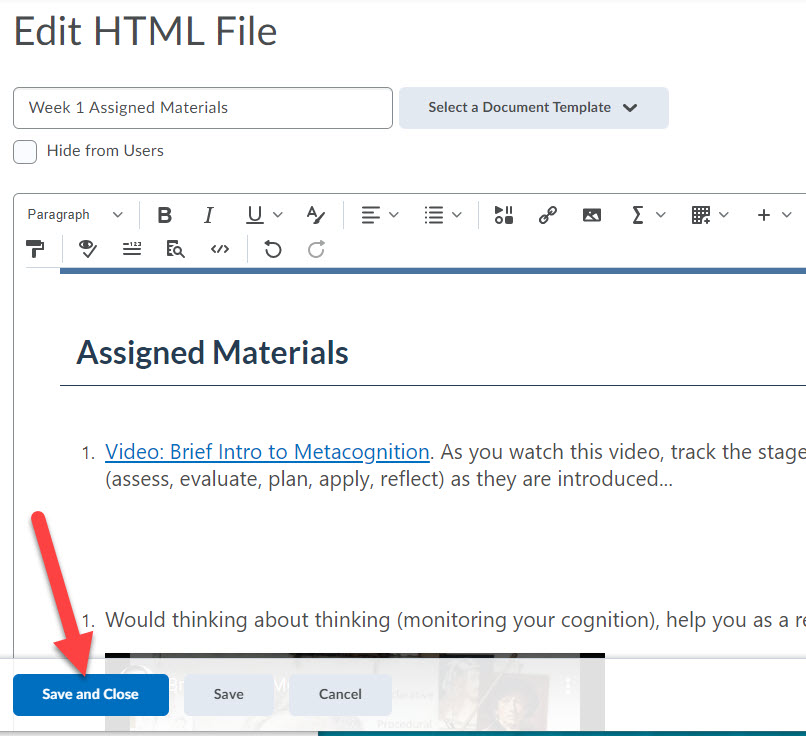Open word count with the 123 icon
This screenshot has height=736, width=806.
tap(131, 249)
